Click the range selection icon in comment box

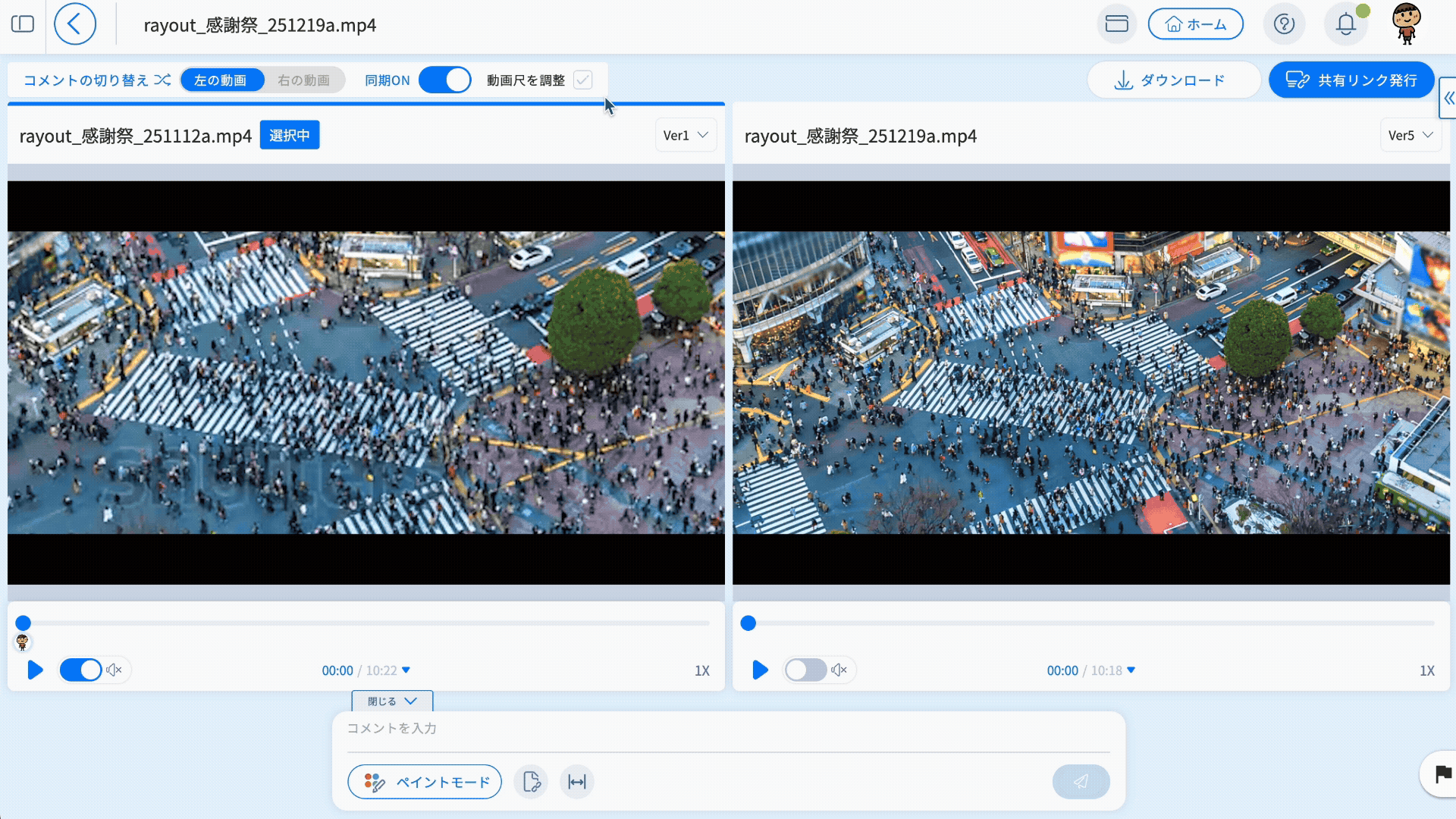pos(576,782)
